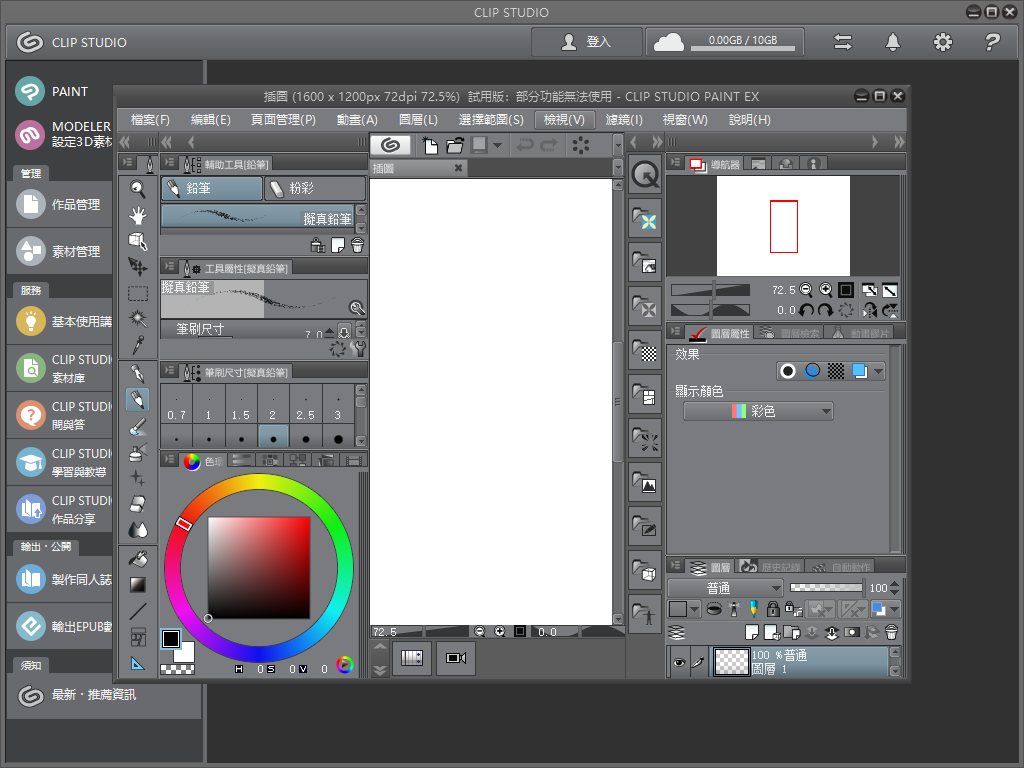Open the 圖層(L) menu

click(418, 120)
